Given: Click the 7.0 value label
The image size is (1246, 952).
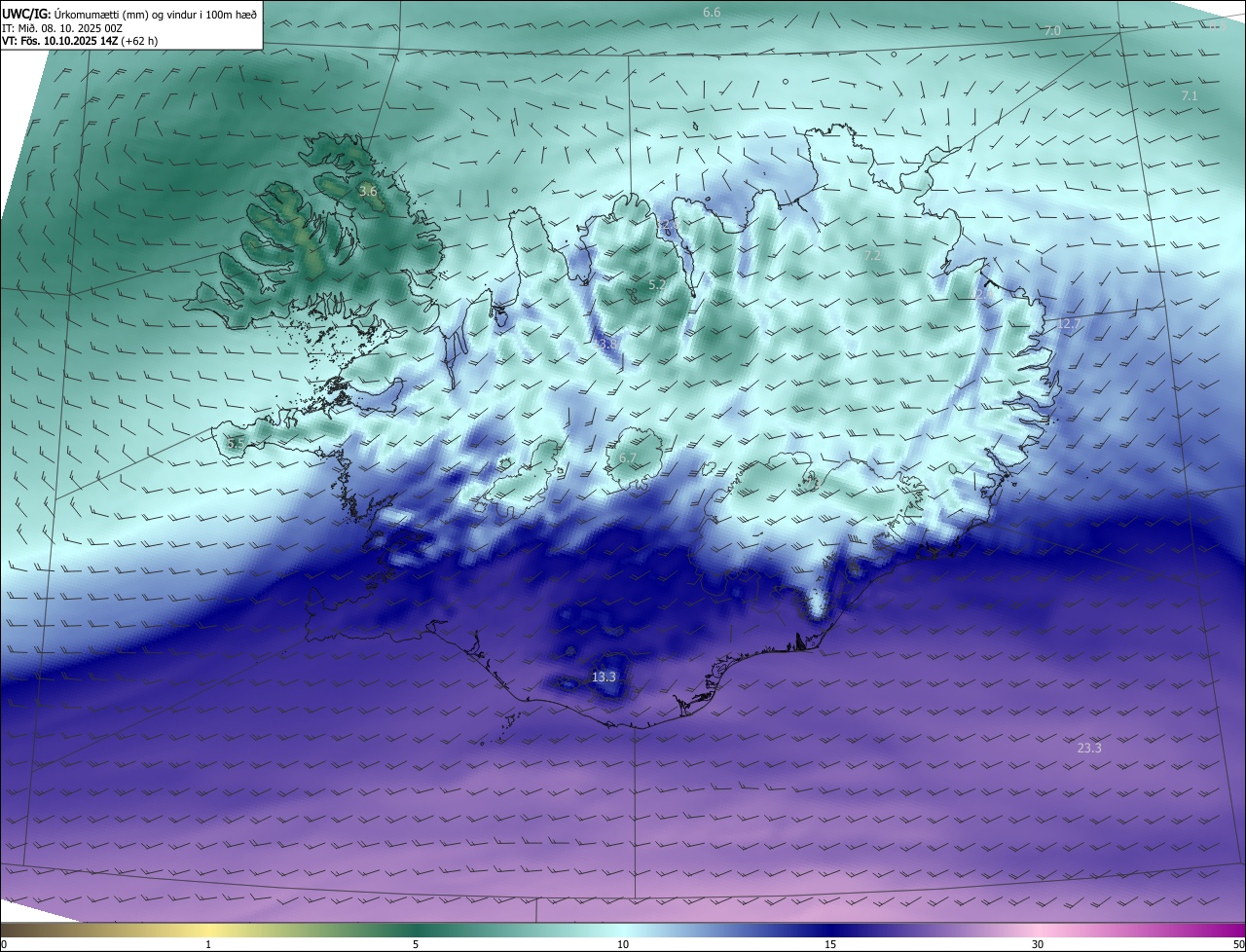Looking at the screenshot, I should 1052,31.
